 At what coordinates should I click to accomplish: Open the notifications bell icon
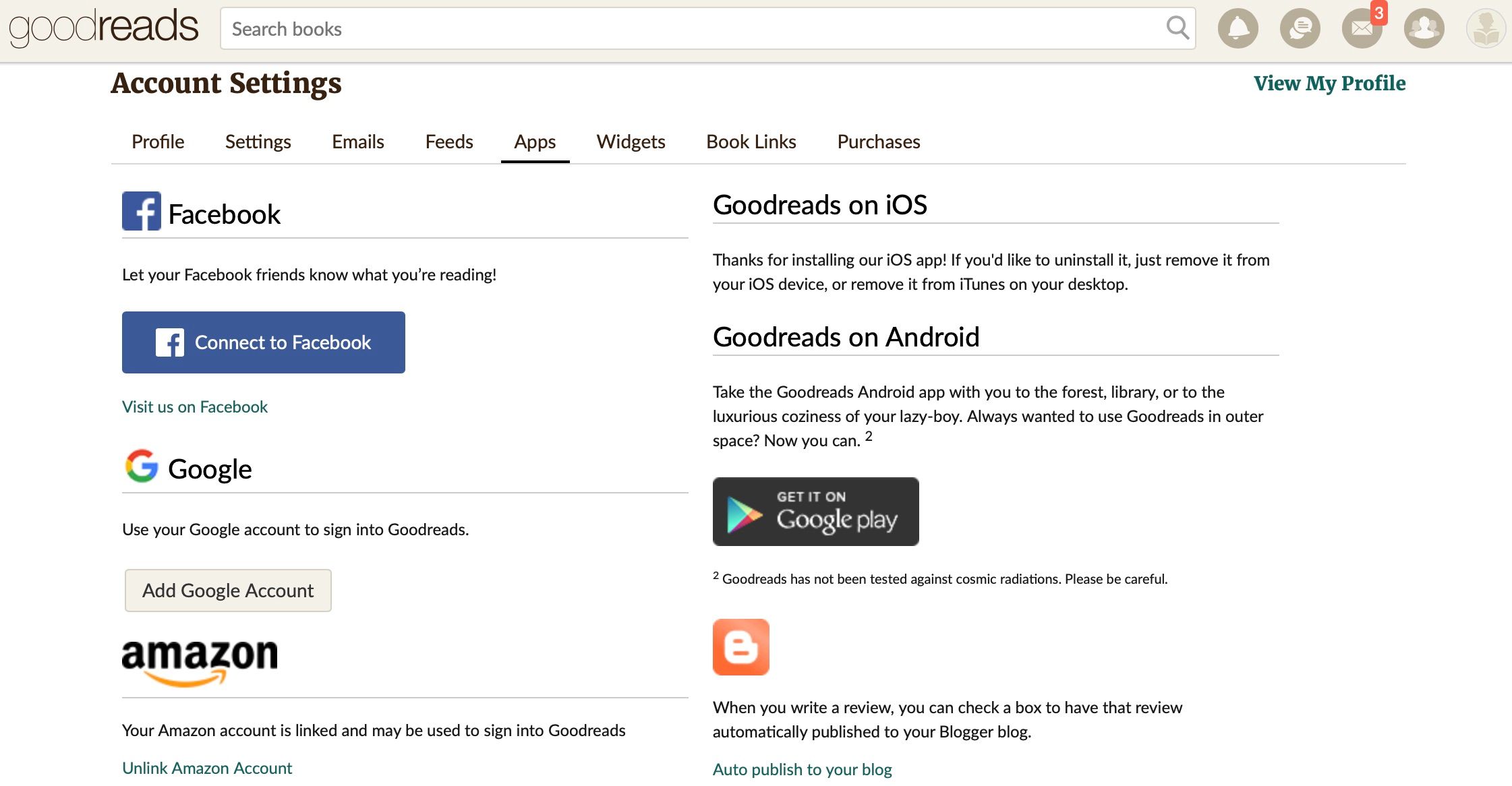click(1238, 28)
